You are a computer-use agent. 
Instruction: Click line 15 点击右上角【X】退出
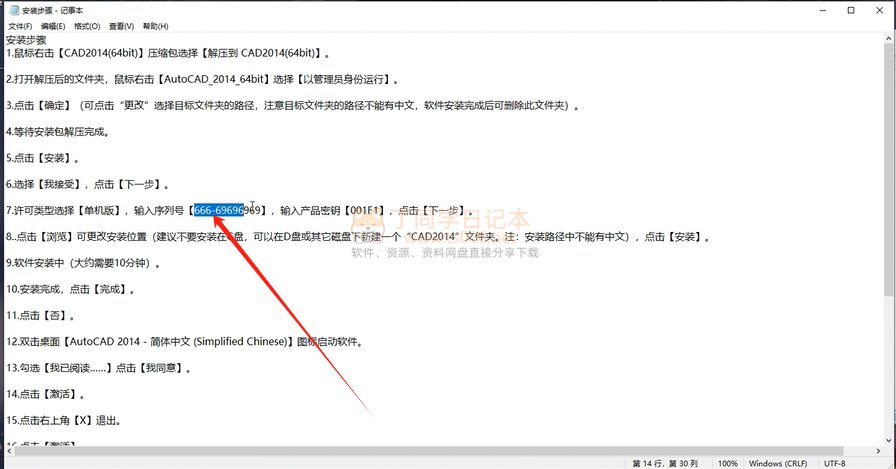[x=63, y=420]
